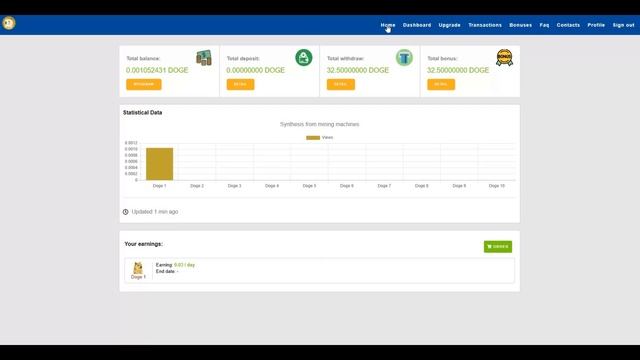Click the Total deposit label
640x360 pixels.
(x=243, y=58)
